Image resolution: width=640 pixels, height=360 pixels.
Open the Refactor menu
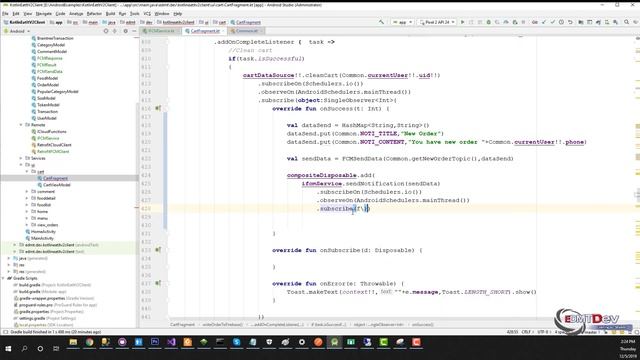pyautogui.click(x=94, y=13)
